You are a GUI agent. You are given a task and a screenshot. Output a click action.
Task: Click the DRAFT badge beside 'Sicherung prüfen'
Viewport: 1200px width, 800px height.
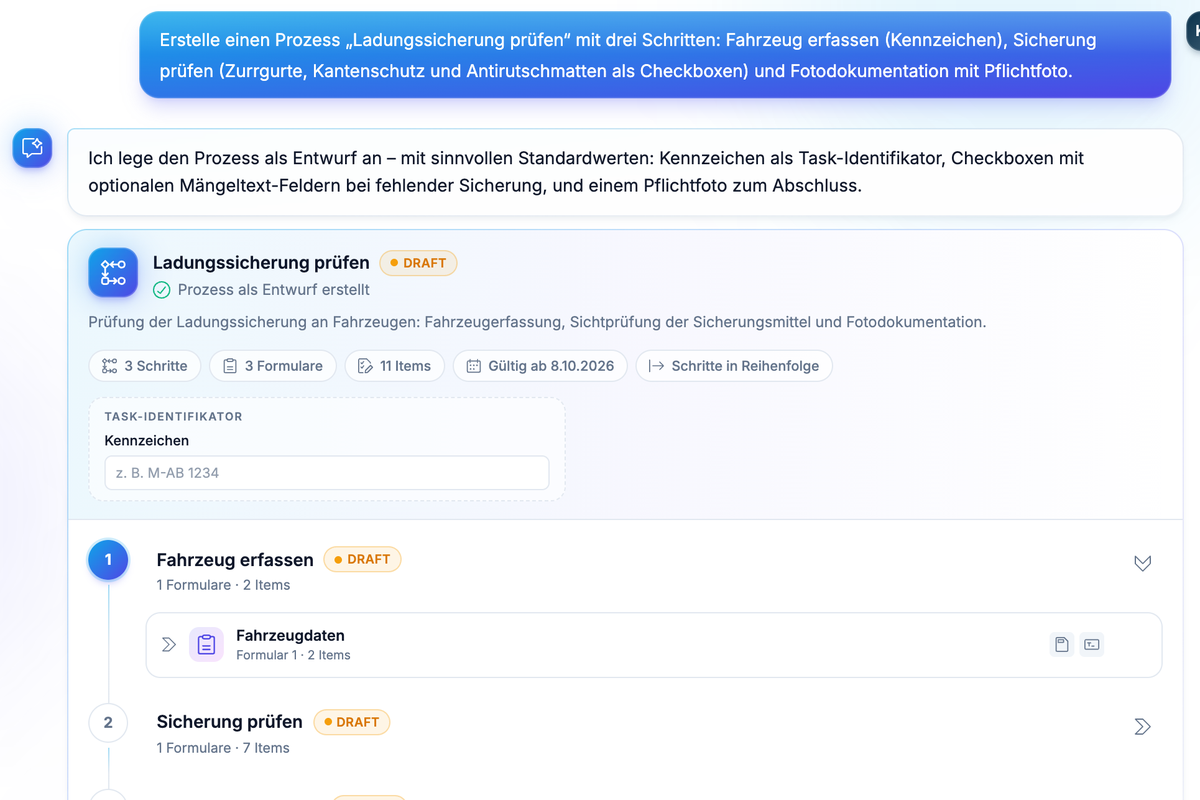[351, 722]
